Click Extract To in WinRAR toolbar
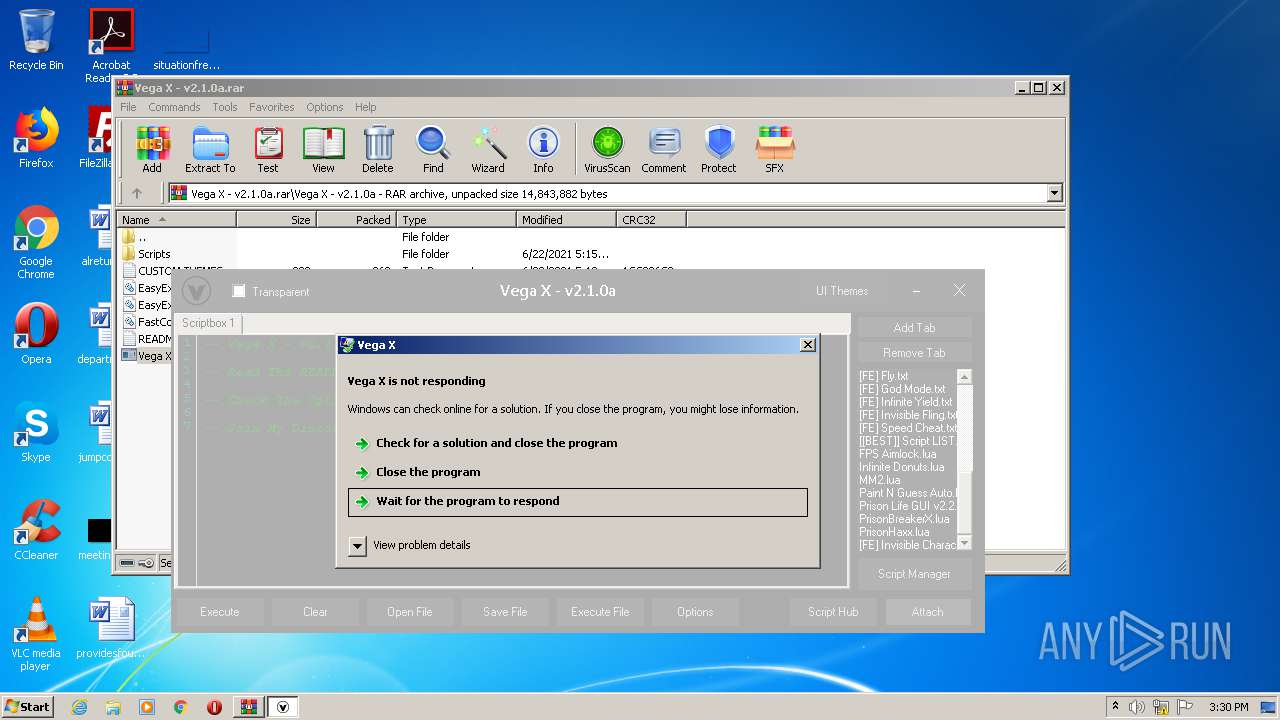This screenshot has width=1280, height=720. (210, 150)
